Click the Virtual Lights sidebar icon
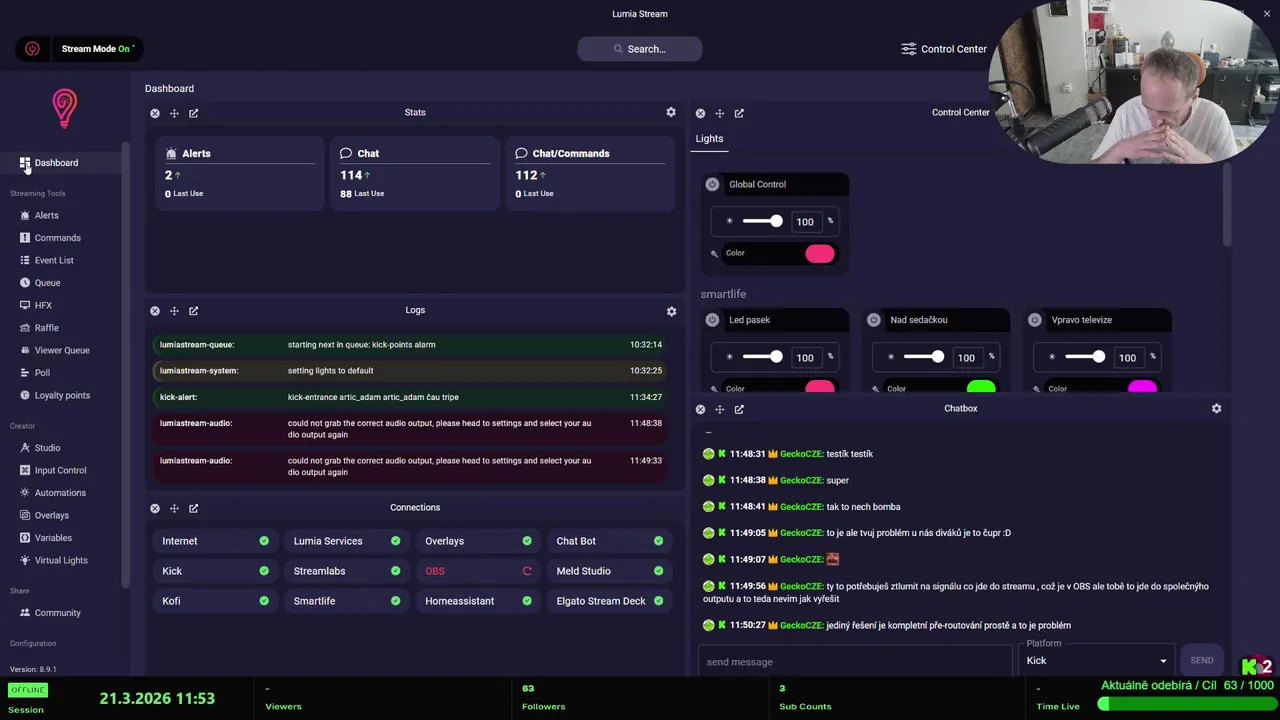Viewport: 1280px width, 720px height. (x=25, y=560)
